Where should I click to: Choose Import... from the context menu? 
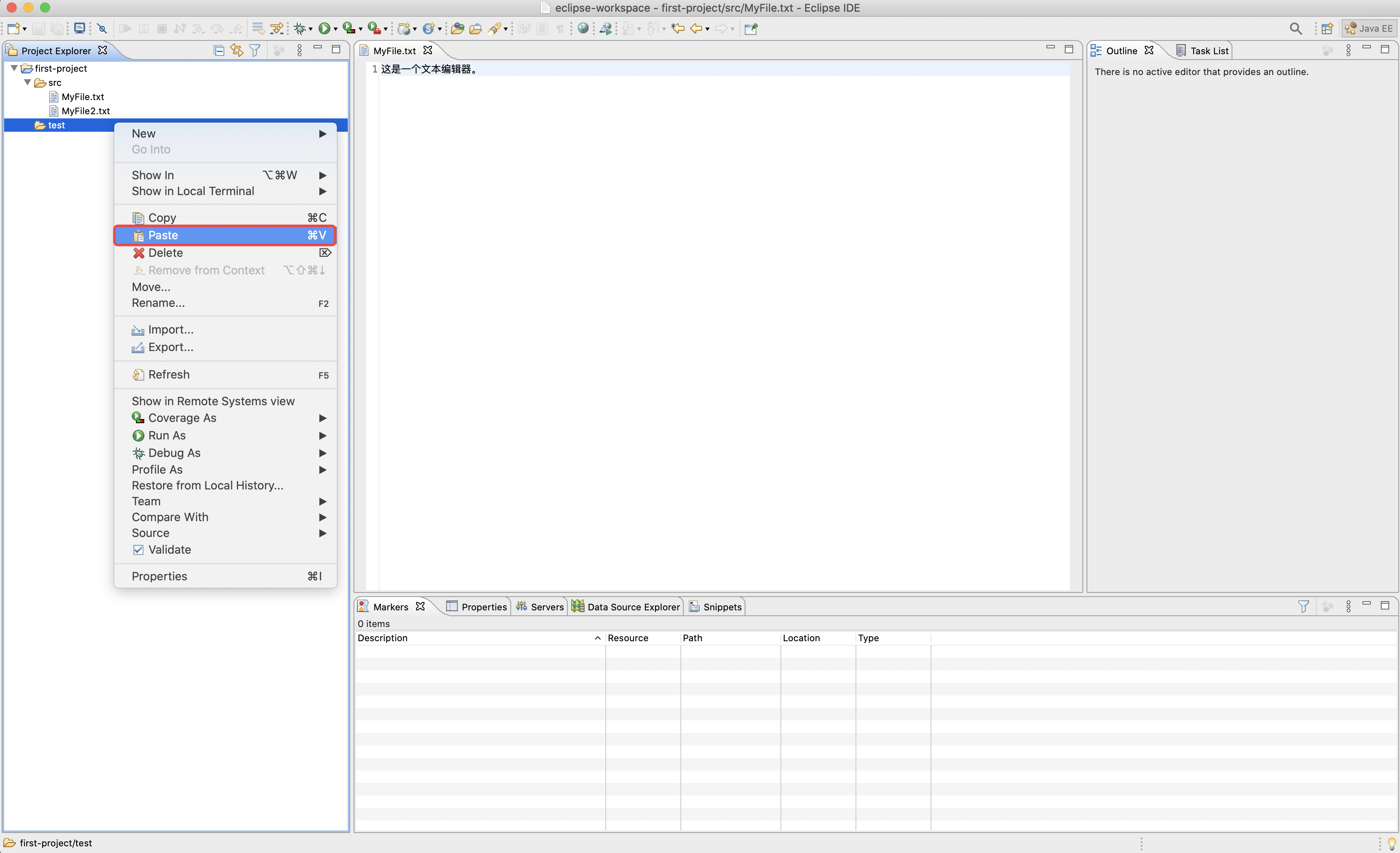click(226, 330)
